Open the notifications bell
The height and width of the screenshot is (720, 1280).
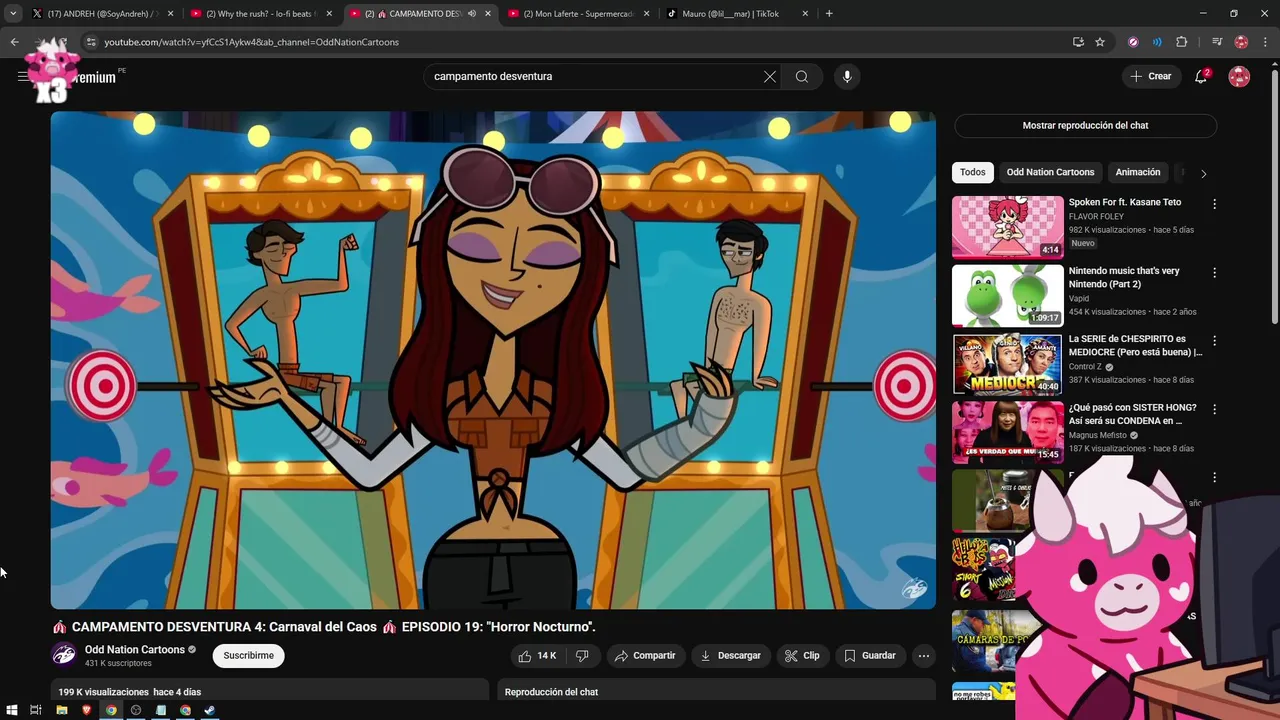(1201, 76)
